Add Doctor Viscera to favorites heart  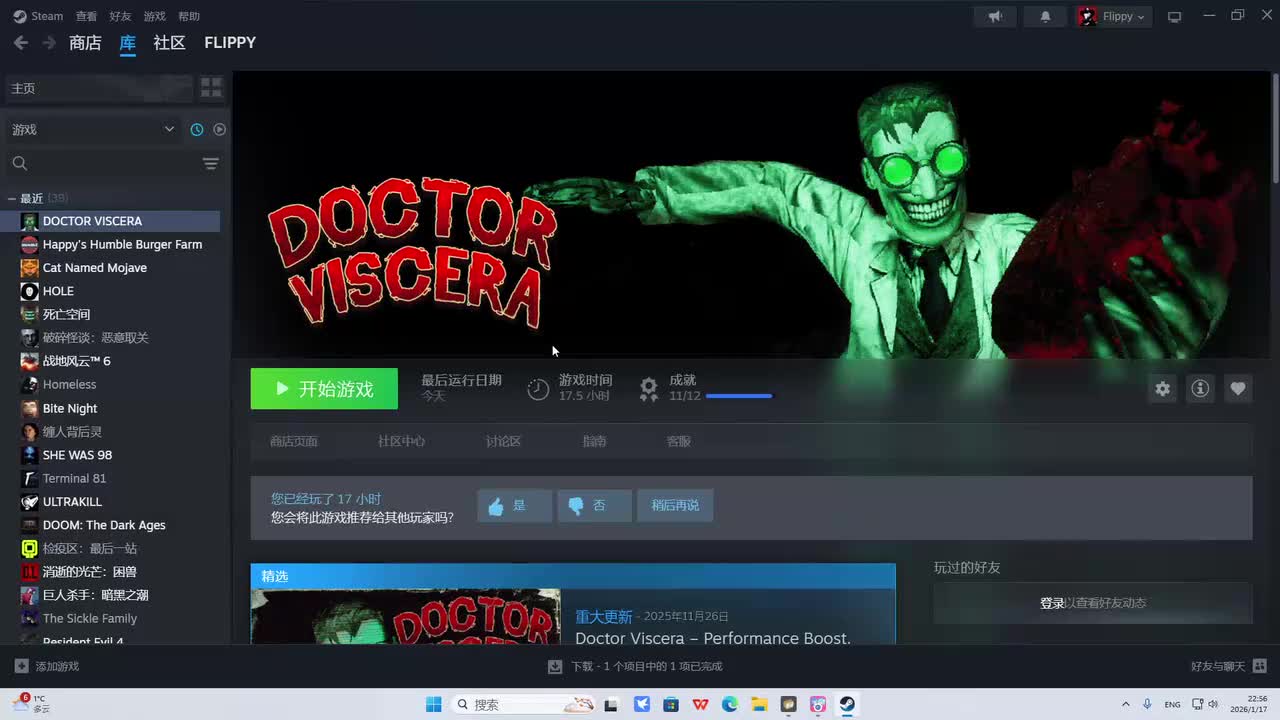[x=1238, y=389]
